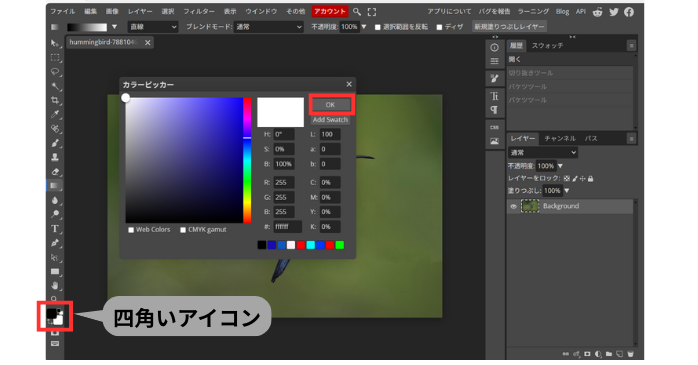698x365 pixels.
Task: Enable the 選択範囲を反転 checkbox
Action: [377, 27]
